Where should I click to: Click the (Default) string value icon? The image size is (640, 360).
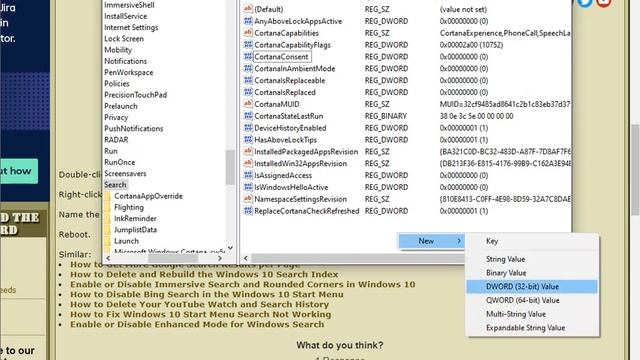248,9
